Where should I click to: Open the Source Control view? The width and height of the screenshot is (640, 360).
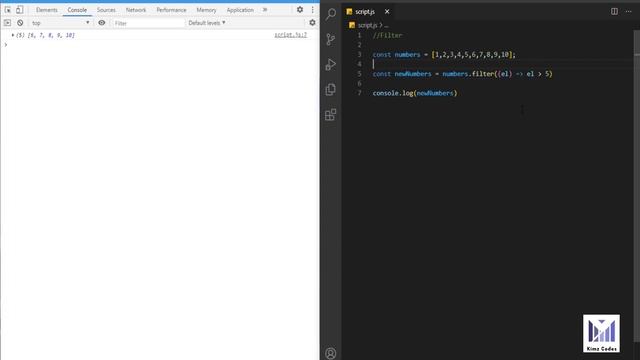coord(331,39)
